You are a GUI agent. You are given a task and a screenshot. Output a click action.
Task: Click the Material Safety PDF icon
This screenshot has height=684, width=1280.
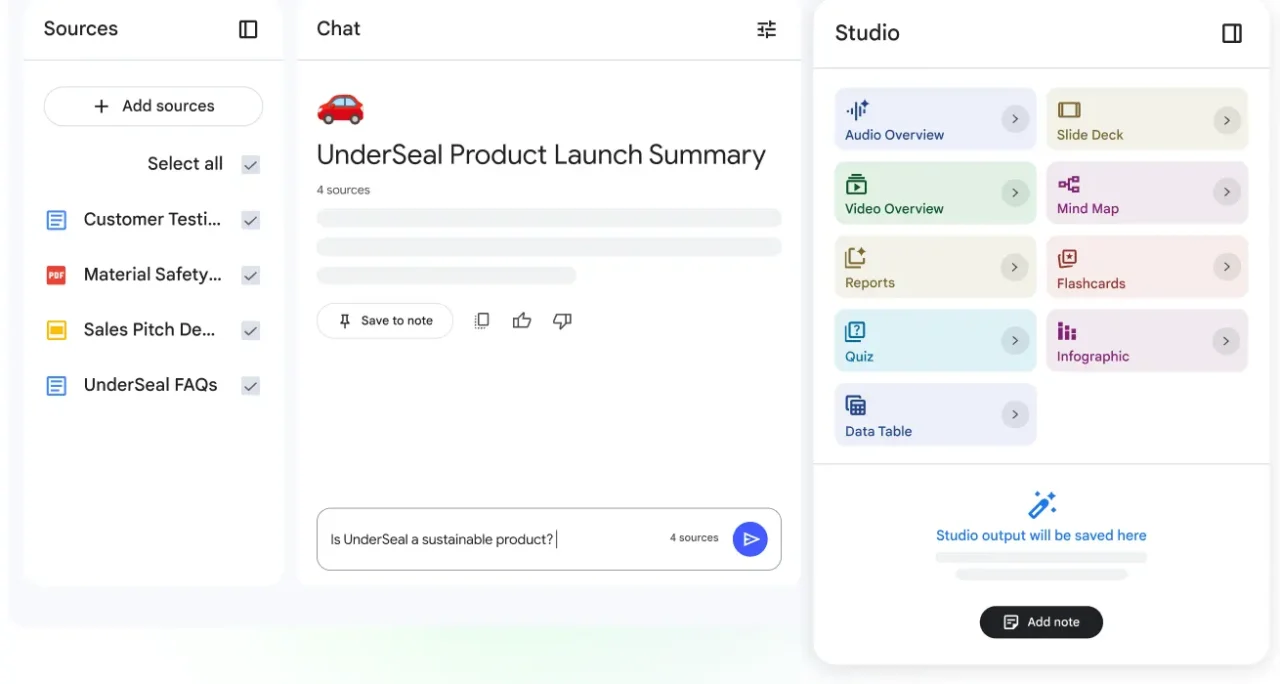pos(57,275)
